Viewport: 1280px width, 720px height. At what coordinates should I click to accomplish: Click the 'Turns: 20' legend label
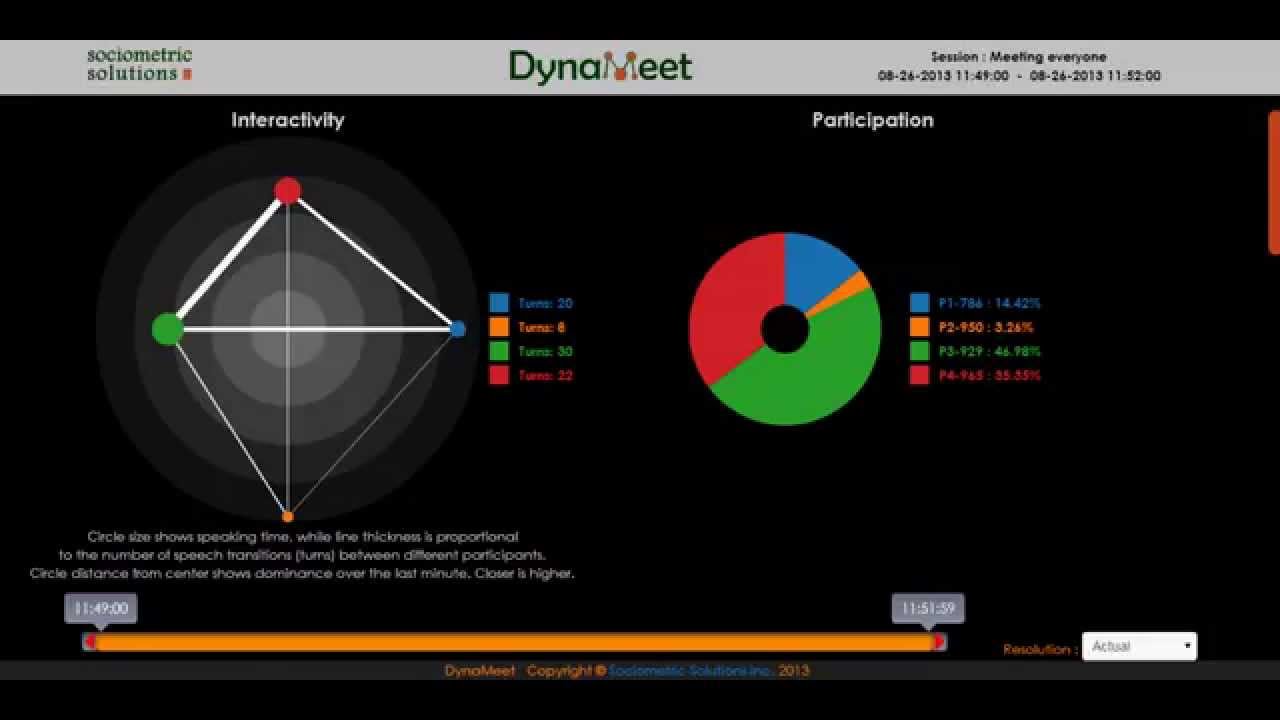pos(545,303)
